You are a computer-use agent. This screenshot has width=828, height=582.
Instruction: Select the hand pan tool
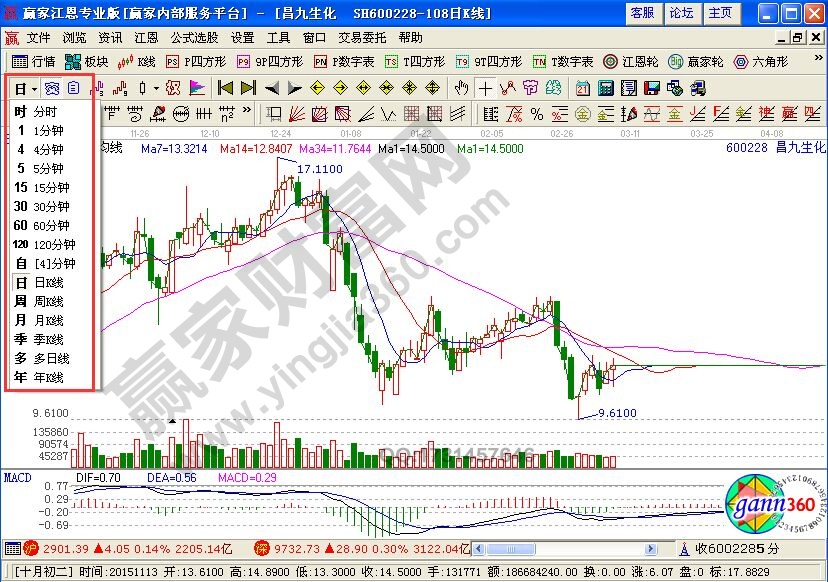[x=461, y=88]
